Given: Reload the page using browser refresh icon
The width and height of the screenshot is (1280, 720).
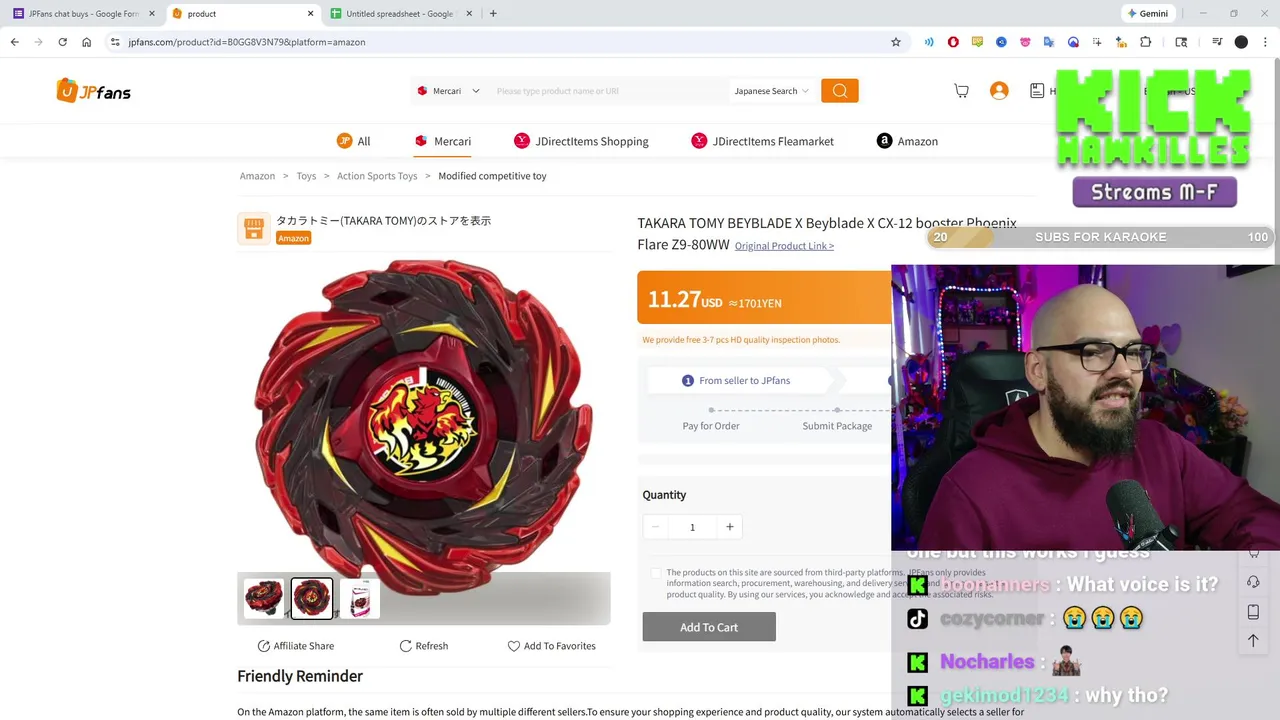Looking at the screenshot, I should tap(62, 42).
